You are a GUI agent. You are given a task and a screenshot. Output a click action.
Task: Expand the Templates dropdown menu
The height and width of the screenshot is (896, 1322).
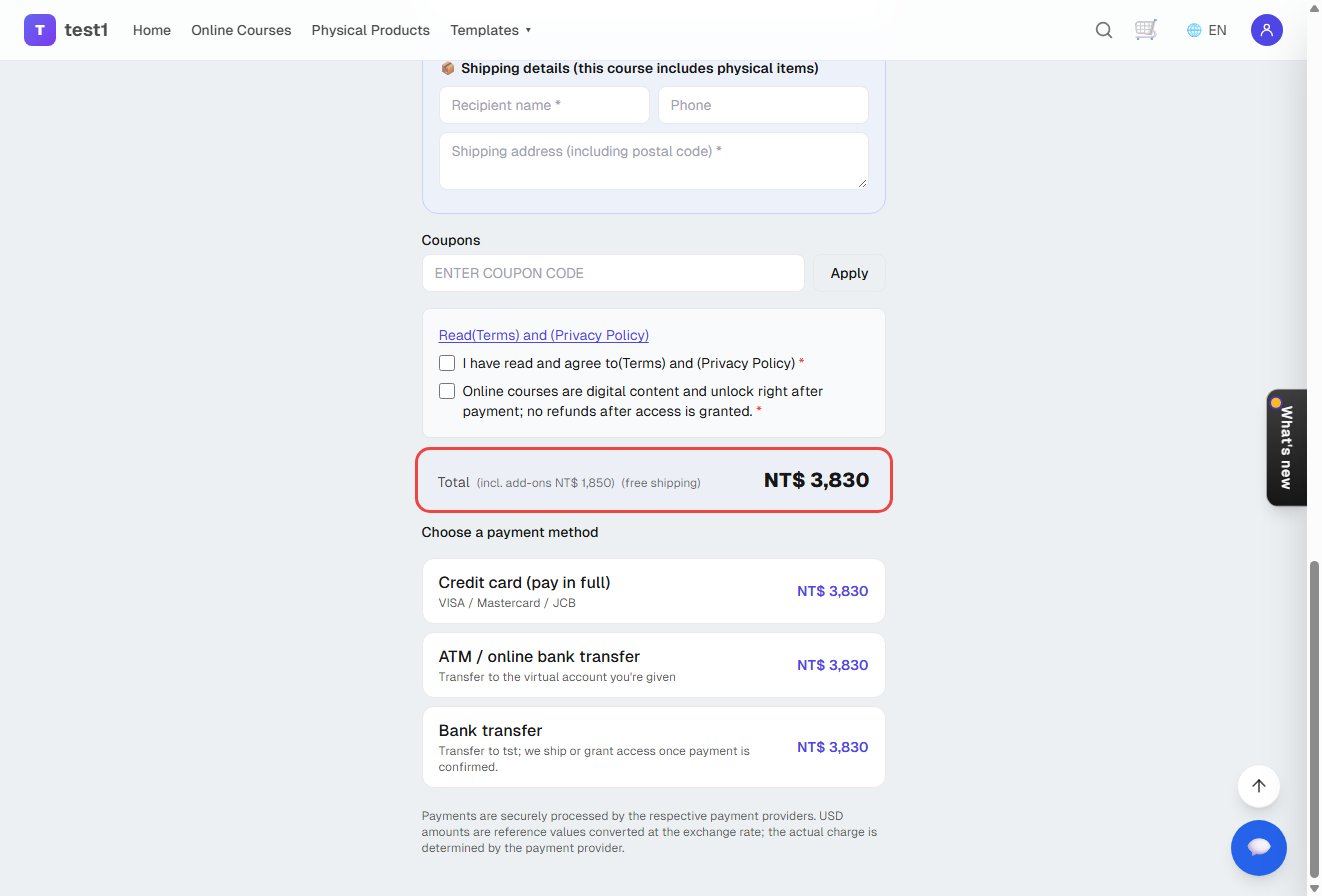pos(491,30)
